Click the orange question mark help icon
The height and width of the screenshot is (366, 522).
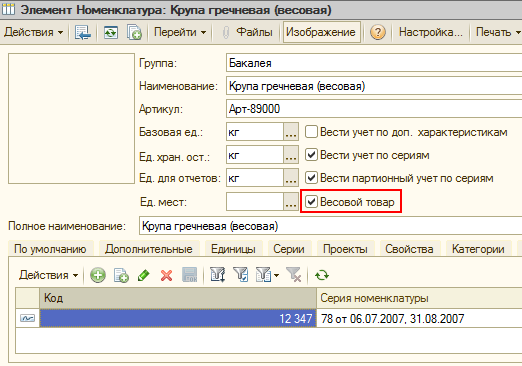[x=378, y=32]
